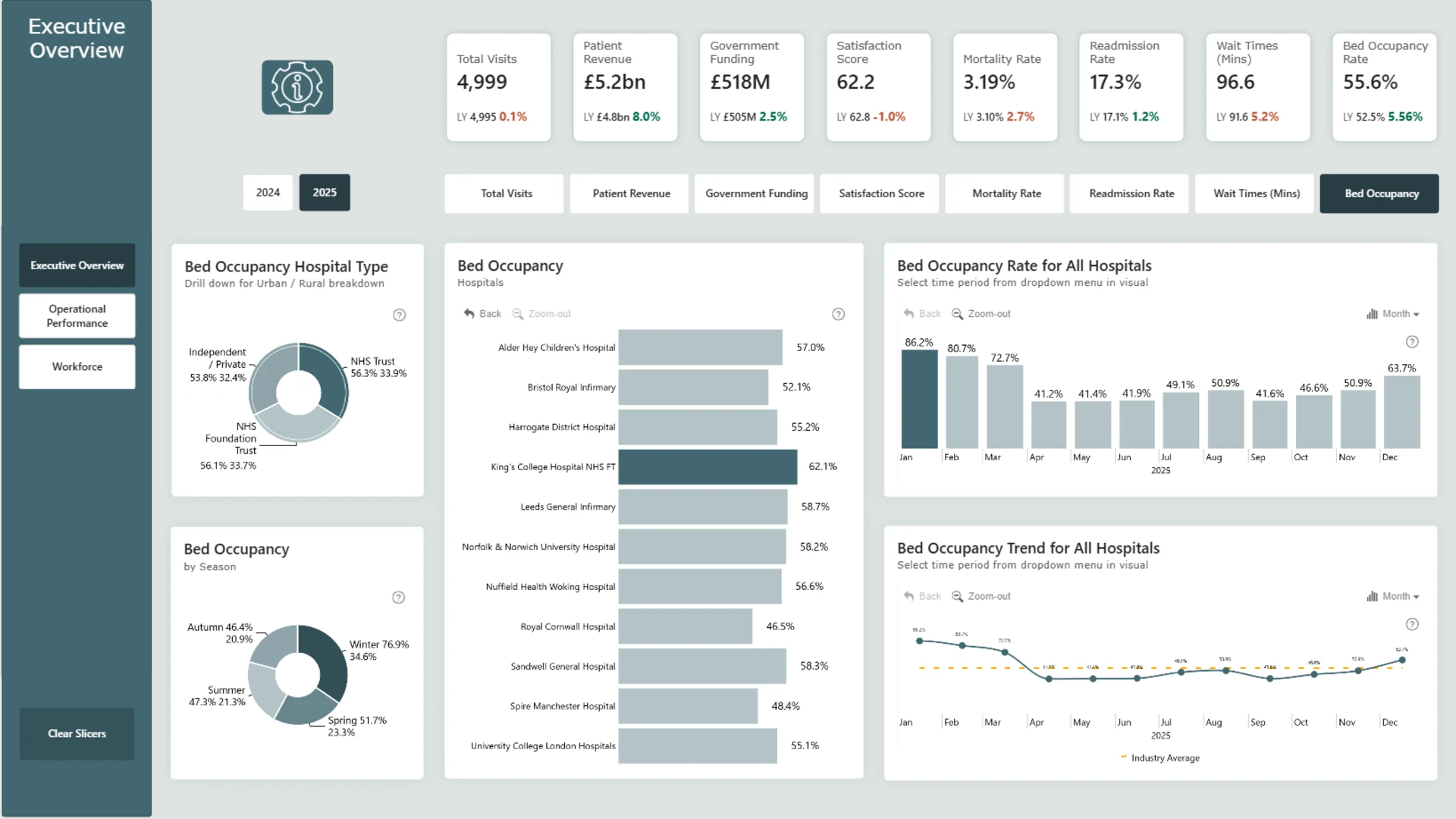The width and height of the screenshot is (1456, 819).
Task: Toggle the Mortality Rate metric selector
Action: [1006, 193]
